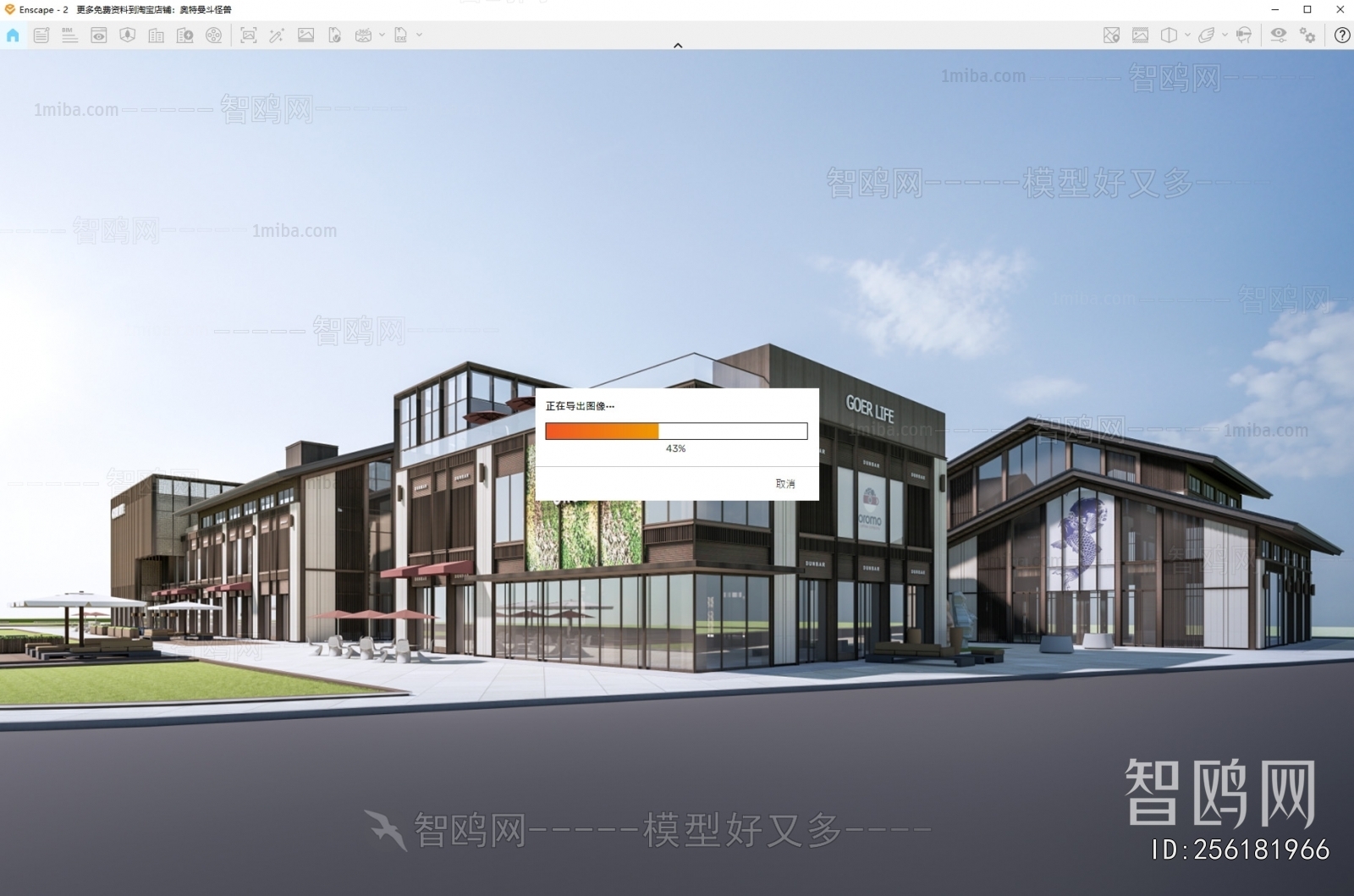
Task: Select the magic wand enhancement tool
Action: point(276,36)
